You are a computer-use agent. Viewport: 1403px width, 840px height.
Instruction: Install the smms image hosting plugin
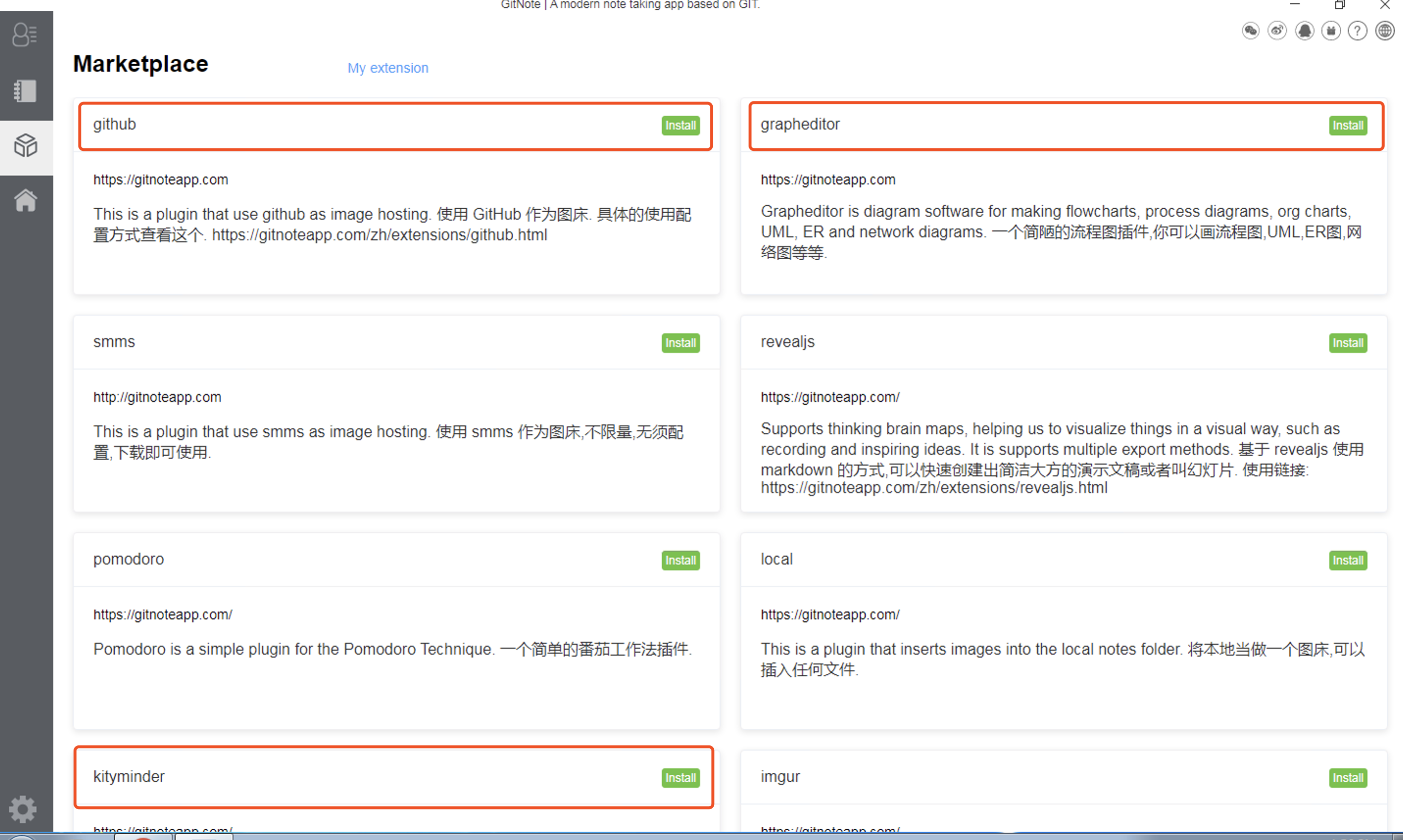(680, 343)
